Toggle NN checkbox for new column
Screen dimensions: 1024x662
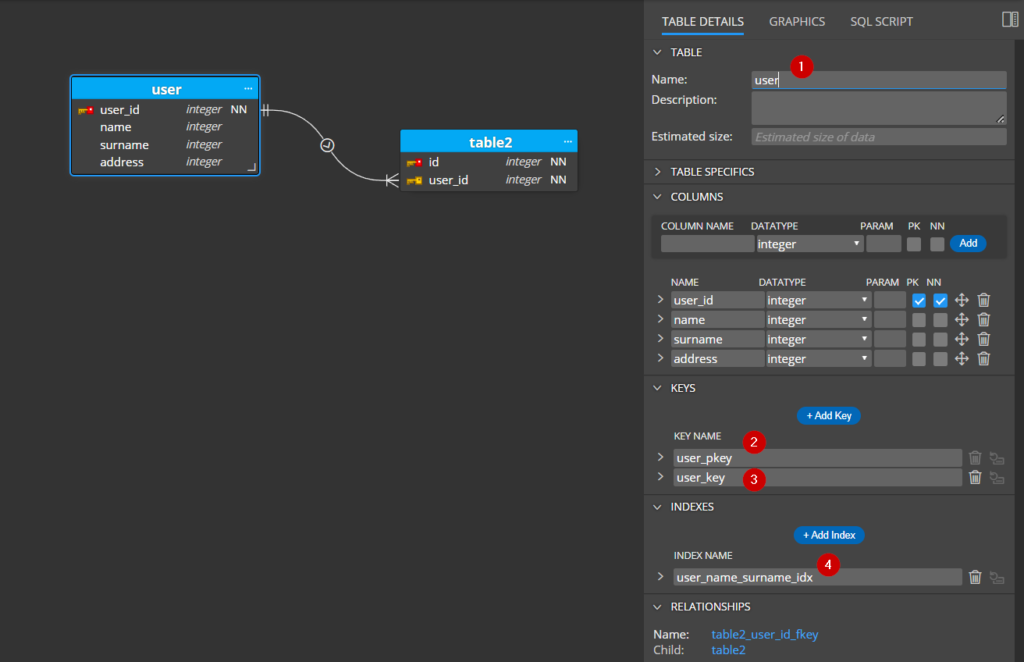pyautogui.click(x=937, y=244)
